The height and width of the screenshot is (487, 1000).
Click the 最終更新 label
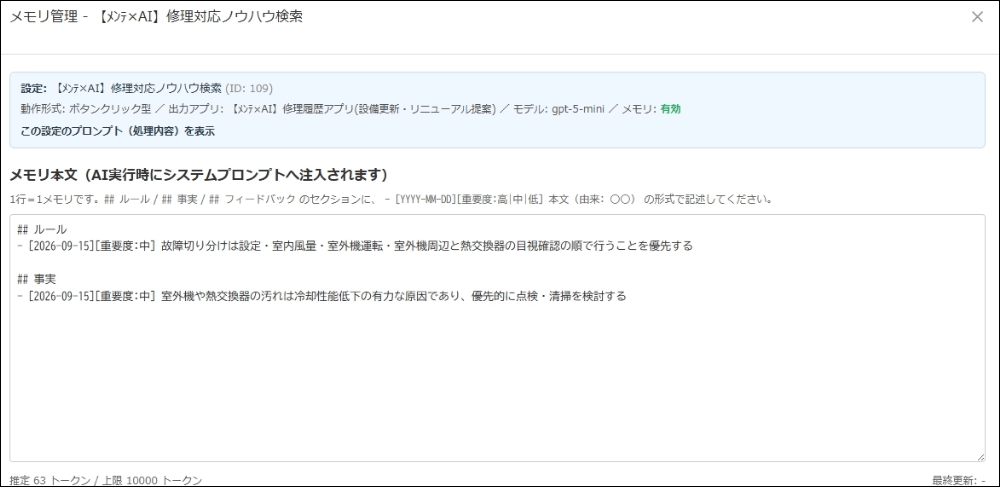pos(959,480)
